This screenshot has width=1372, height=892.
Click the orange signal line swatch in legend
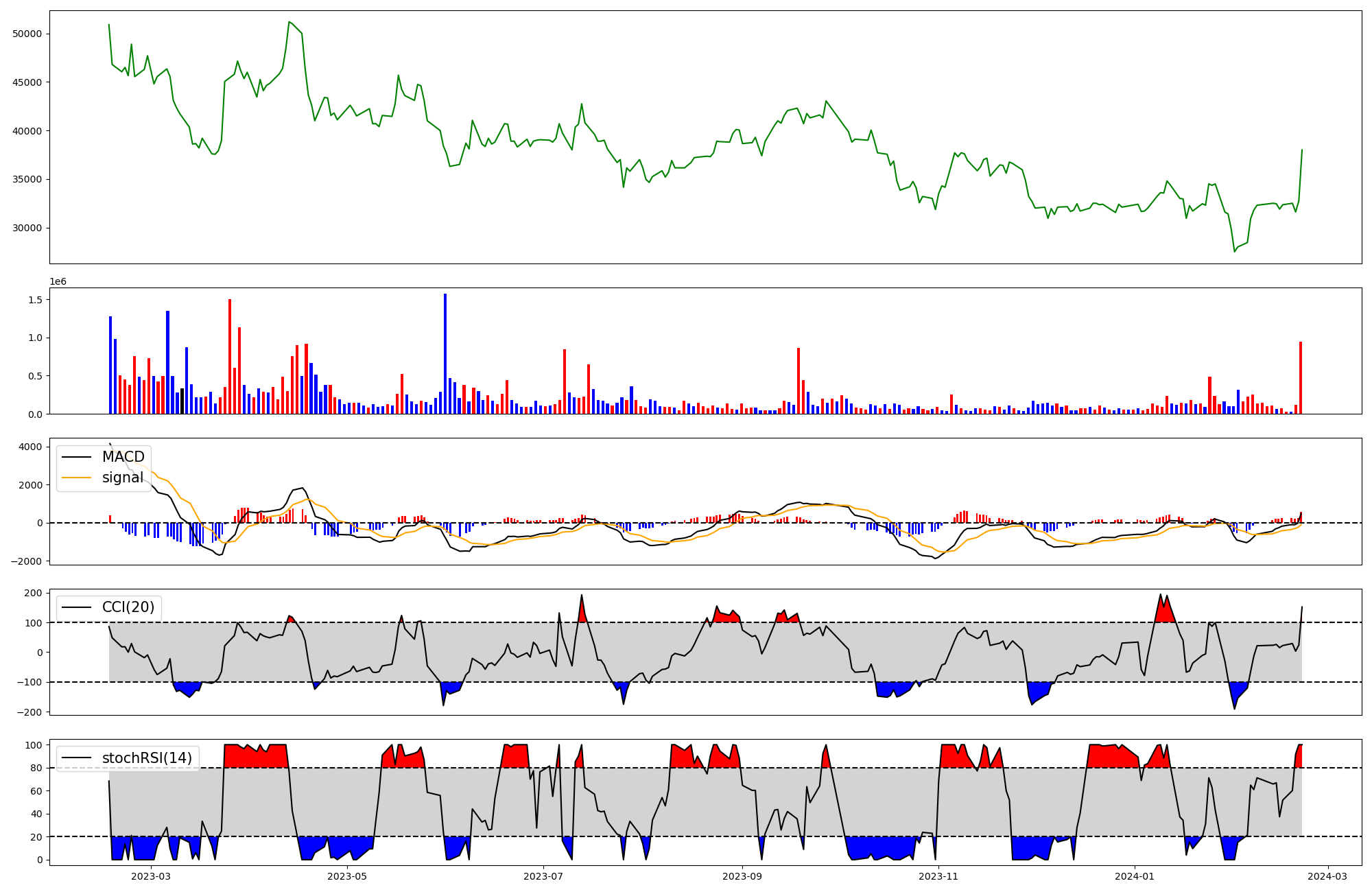point(76,478)
